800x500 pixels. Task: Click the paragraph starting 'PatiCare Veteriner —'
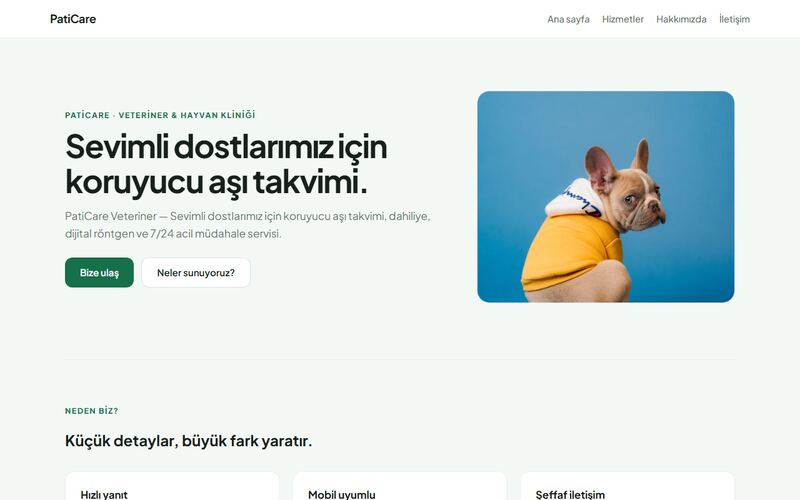pyautogui.click(x=247, y=225)
